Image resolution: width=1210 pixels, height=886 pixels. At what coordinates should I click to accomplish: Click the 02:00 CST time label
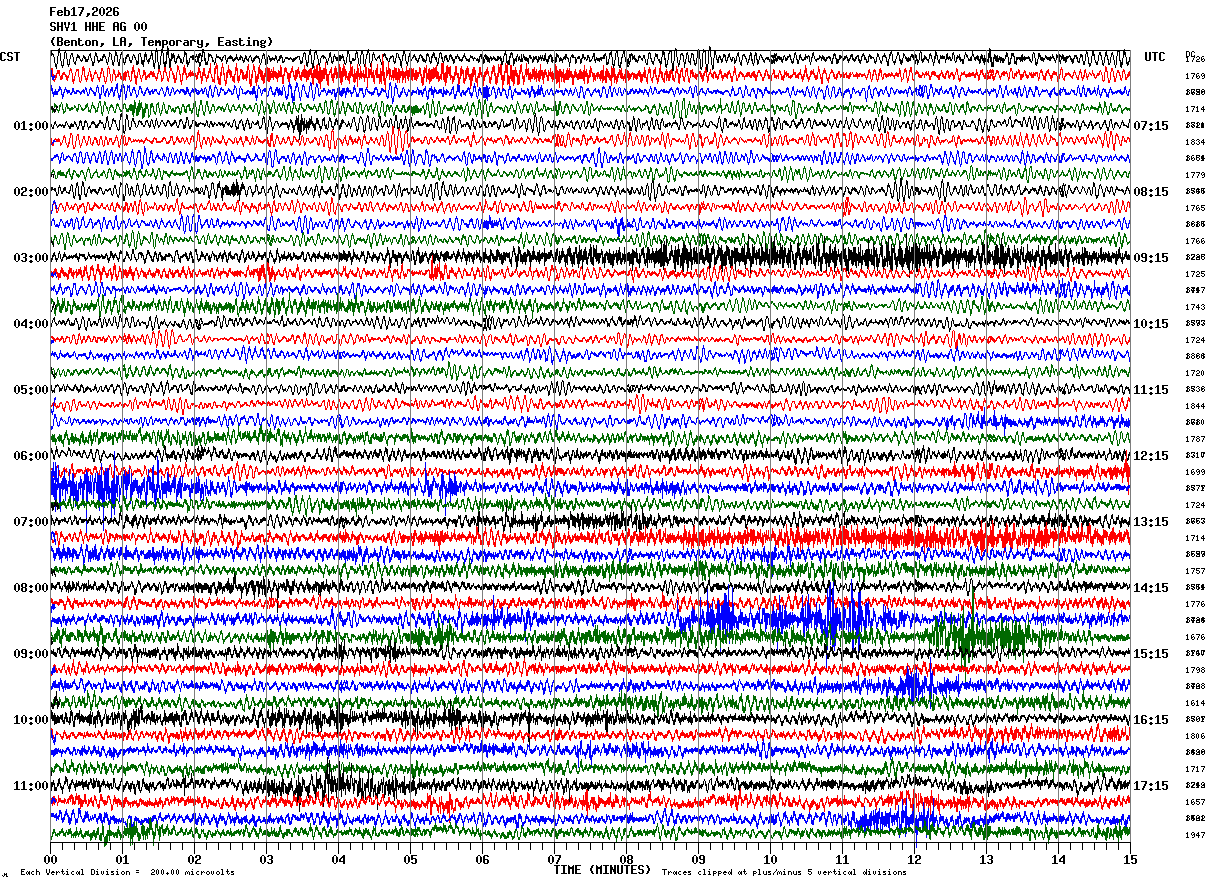[x=31, y=192]
